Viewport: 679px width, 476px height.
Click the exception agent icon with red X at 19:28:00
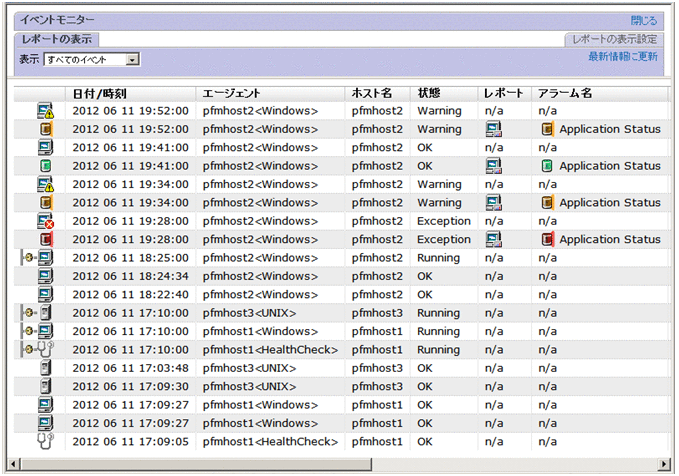45,221
